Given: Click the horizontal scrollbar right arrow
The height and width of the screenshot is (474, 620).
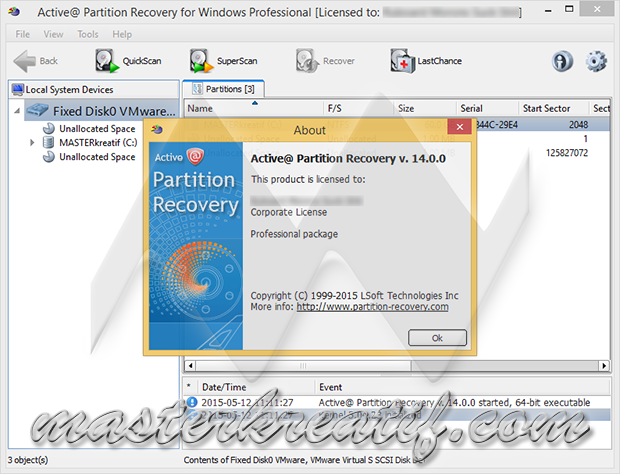Looking at the screenshot, I should (x=604, y=366).
